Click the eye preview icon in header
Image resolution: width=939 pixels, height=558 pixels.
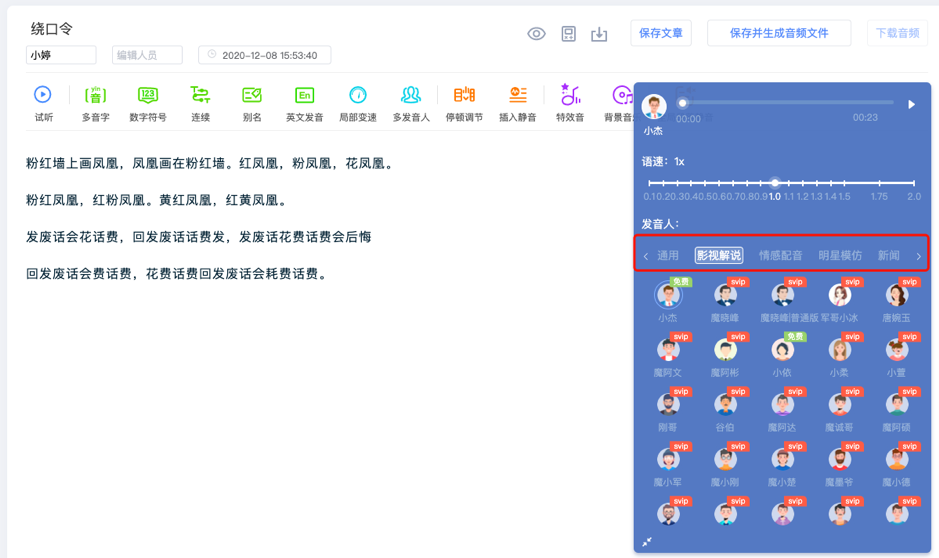pyautogui.click(x=536, y=34)
